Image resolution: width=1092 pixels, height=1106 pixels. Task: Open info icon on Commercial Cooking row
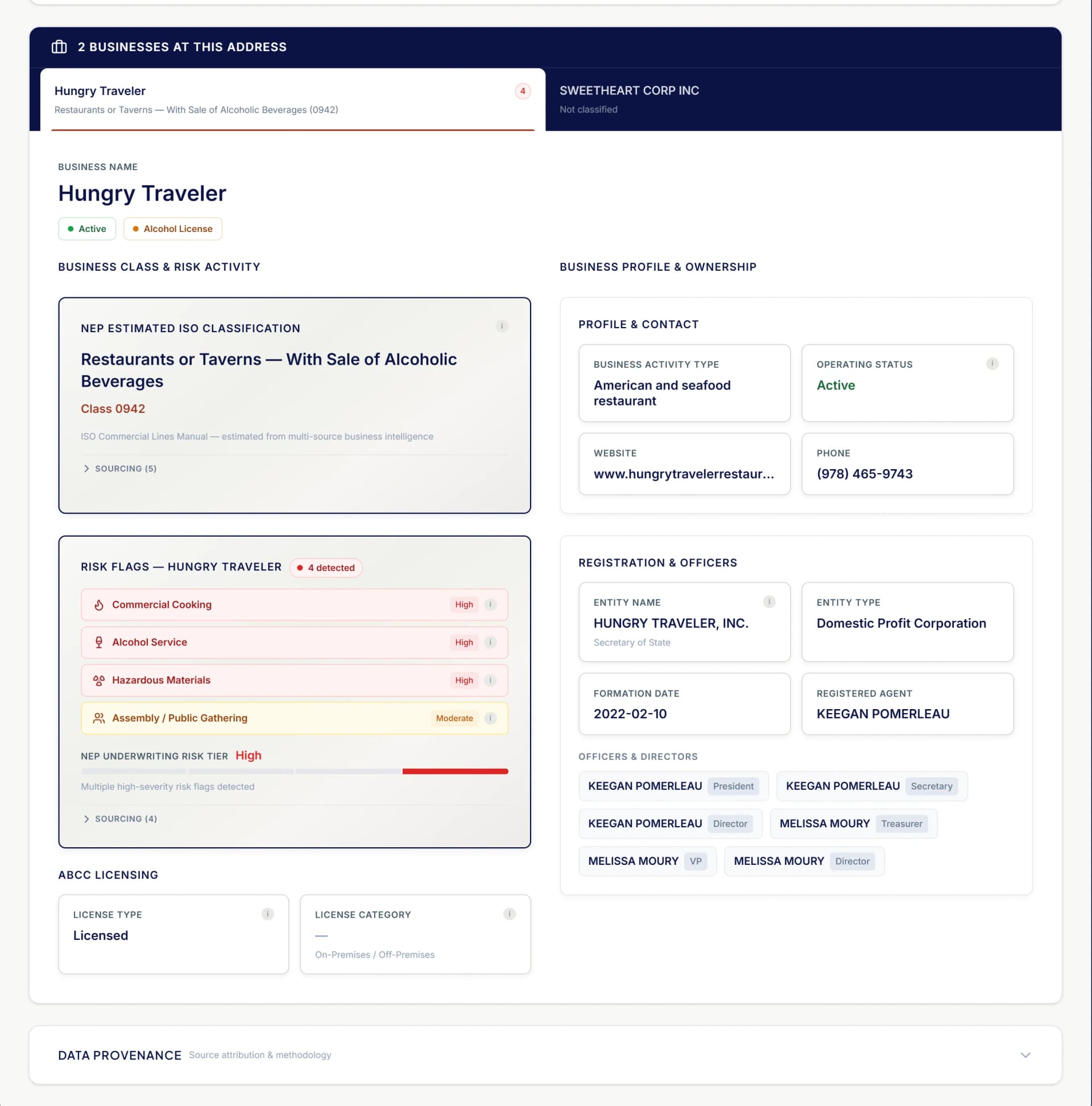tap(490, 604)
